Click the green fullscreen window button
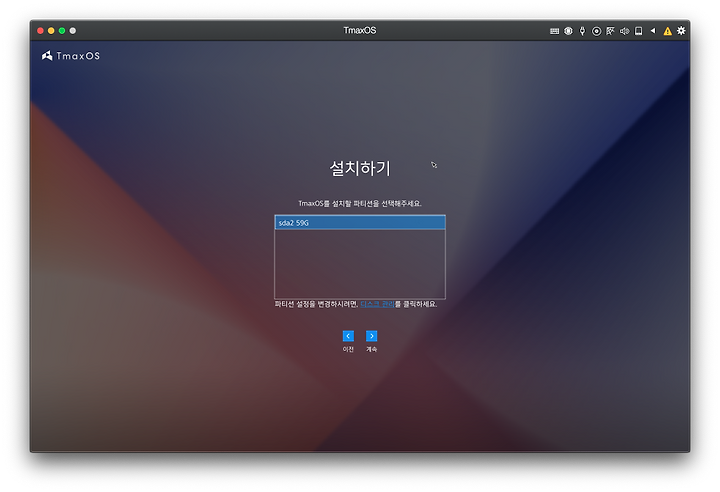The height and width of the screenshot is (492, 720). [x=62, y=31]
